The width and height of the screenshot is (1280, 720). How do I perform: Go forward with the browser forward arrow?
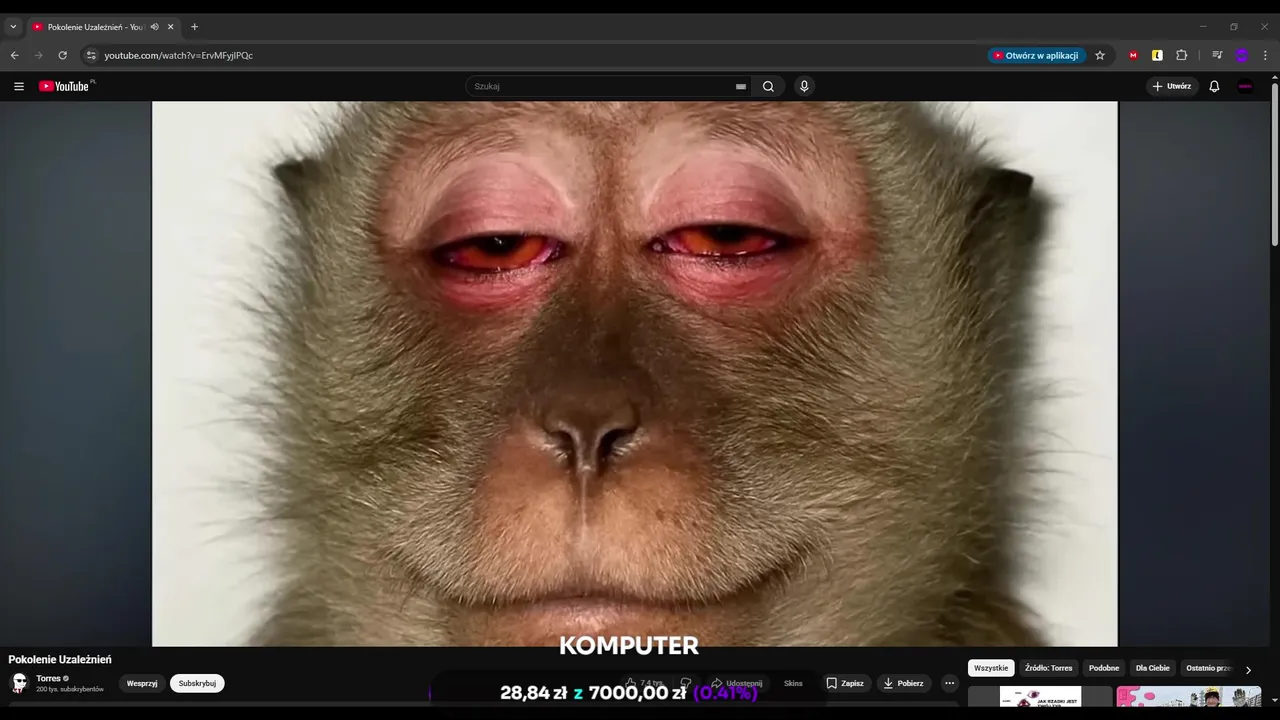pos(38,55)
